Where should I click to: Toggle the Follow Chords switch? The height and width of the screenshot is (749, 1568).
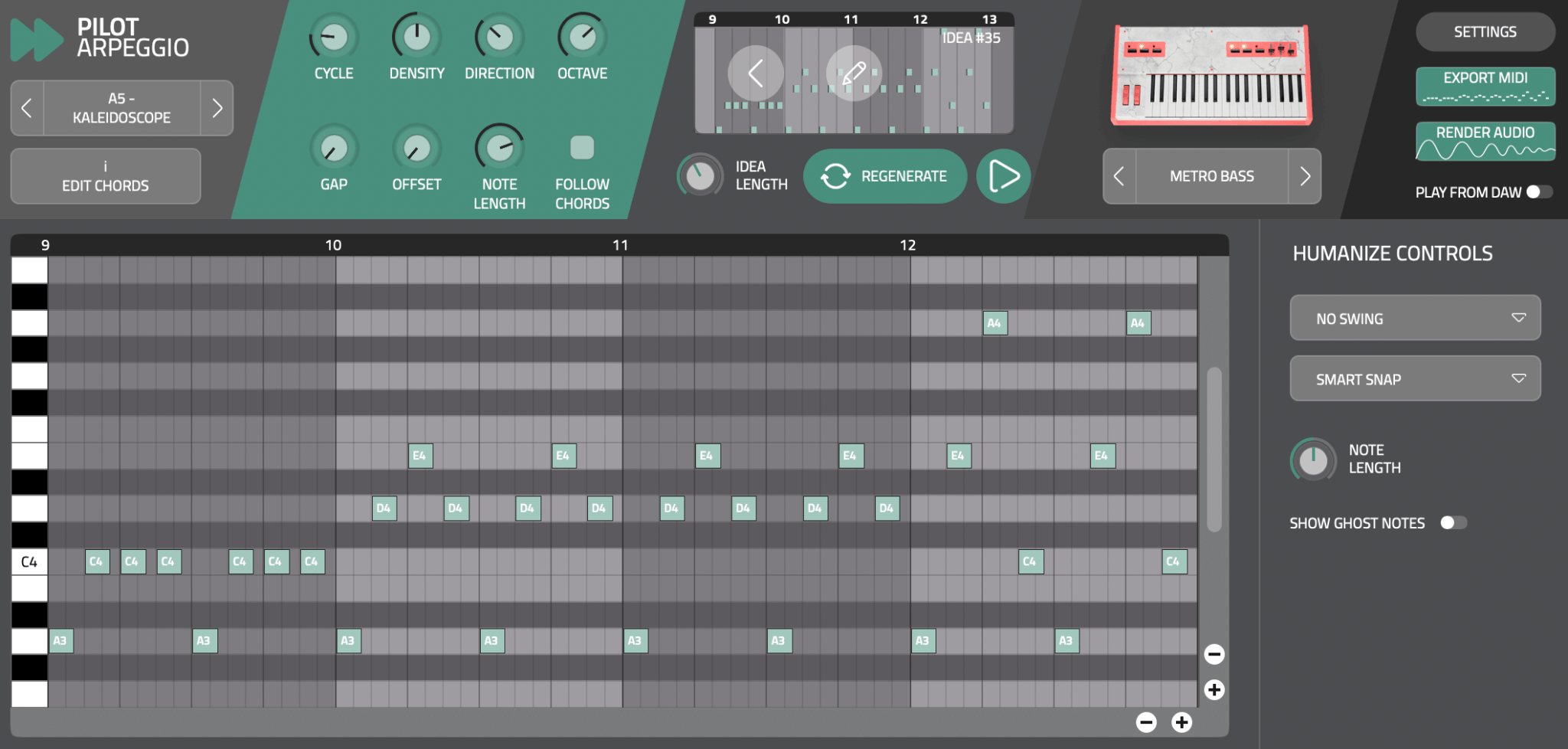point(582,147)
